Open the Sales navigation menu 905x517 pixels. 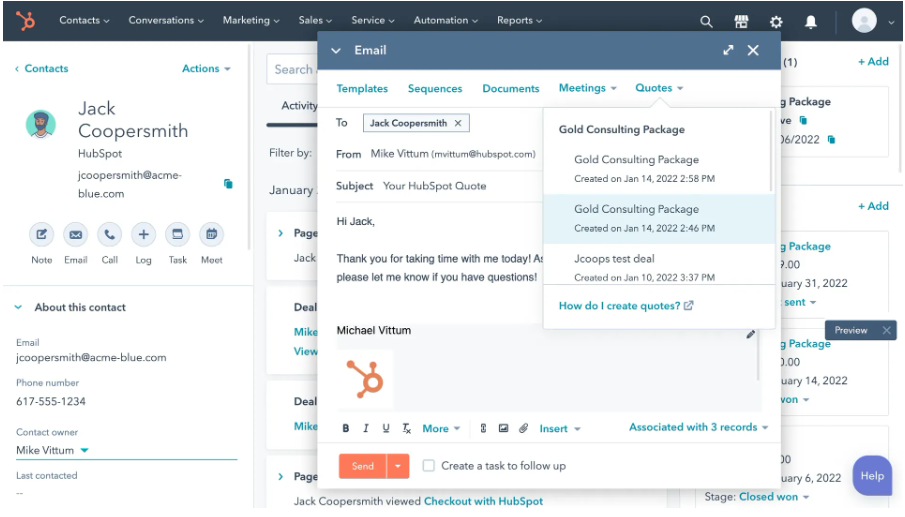(x=315, y=20)
